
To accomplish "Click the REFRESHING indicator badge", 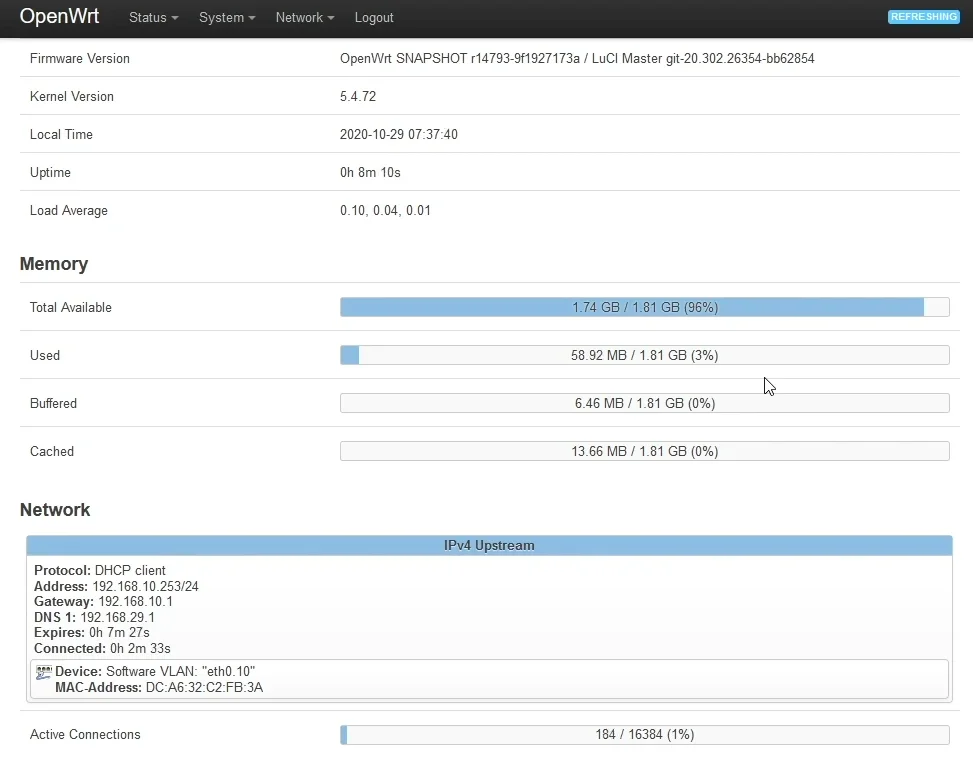I will pos(923,17).
